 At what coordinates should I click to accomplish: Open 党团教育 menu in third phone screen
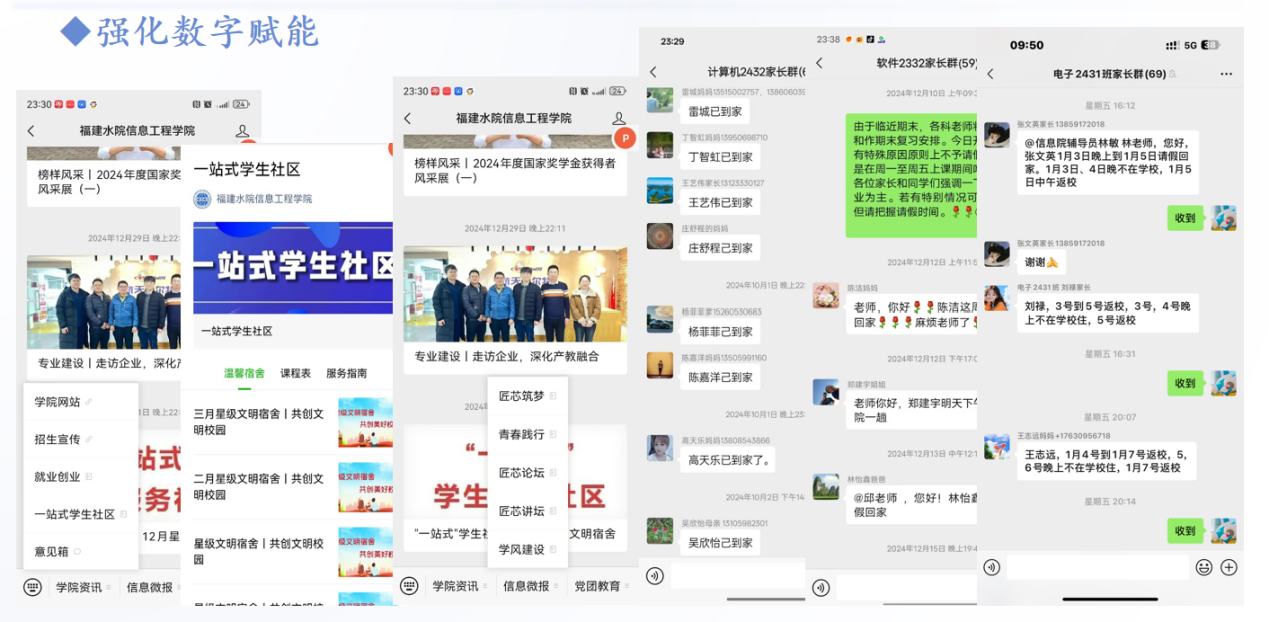tap(601, 586)
